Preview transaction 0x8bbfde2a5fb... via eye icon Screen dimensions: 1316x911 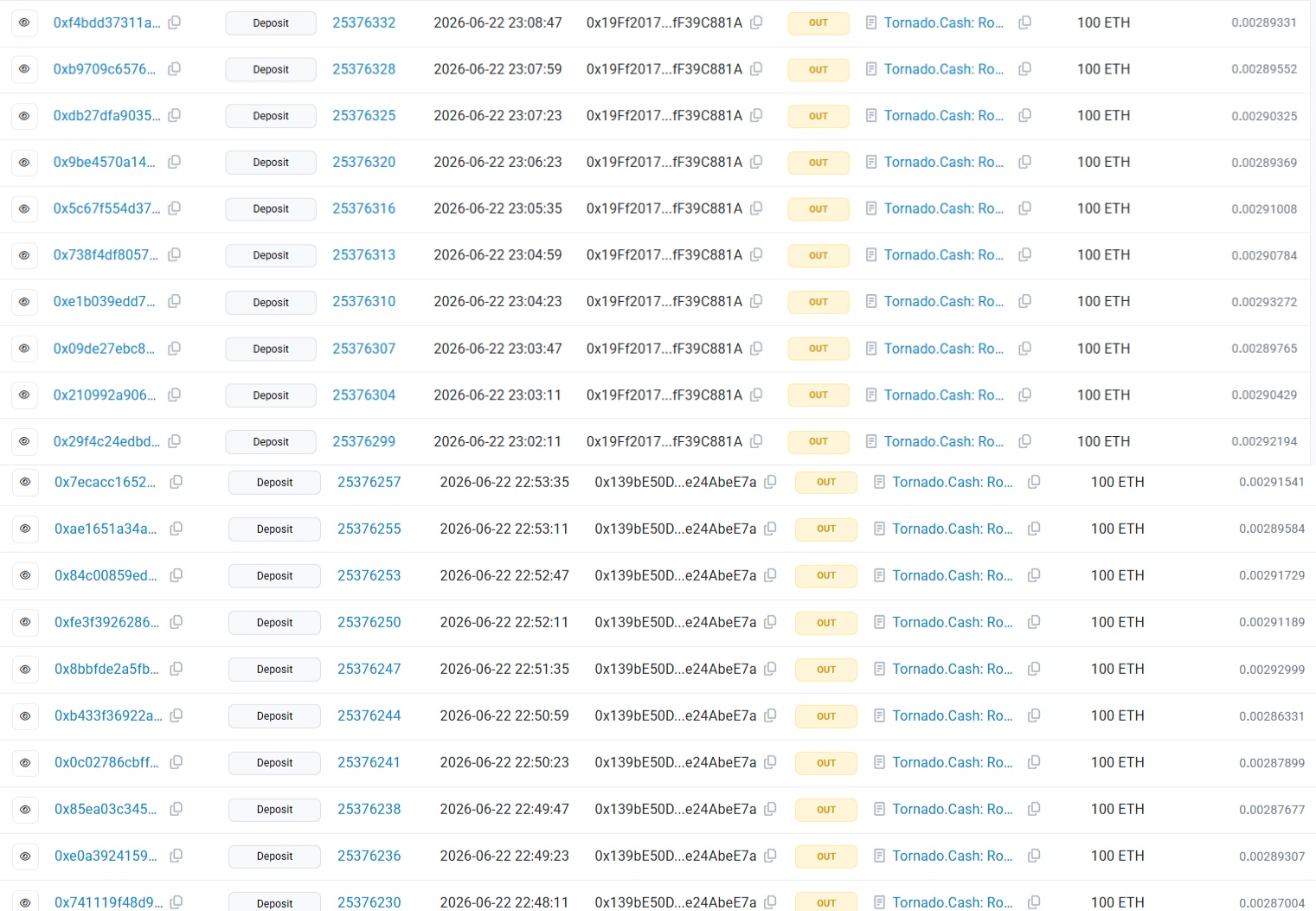25,669
